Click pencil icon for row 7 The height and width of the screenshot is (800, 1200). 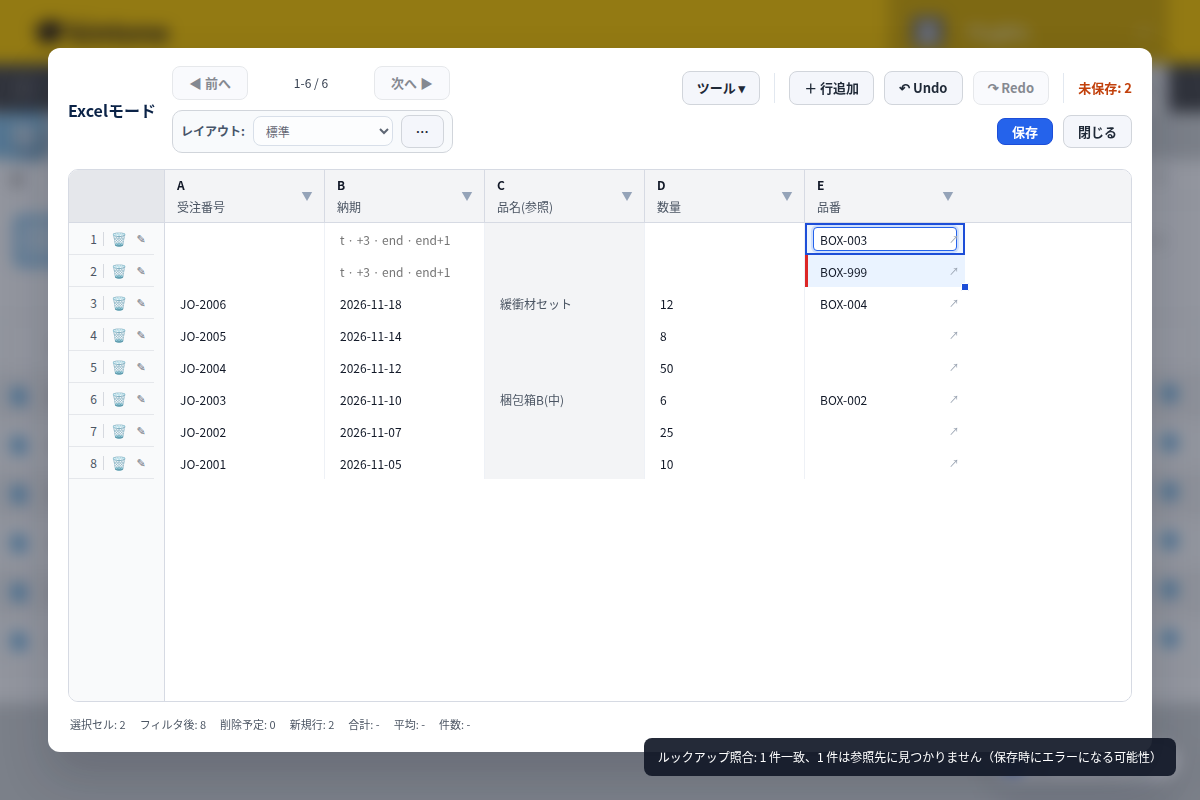pyautogui.click(x=141, y=432)
